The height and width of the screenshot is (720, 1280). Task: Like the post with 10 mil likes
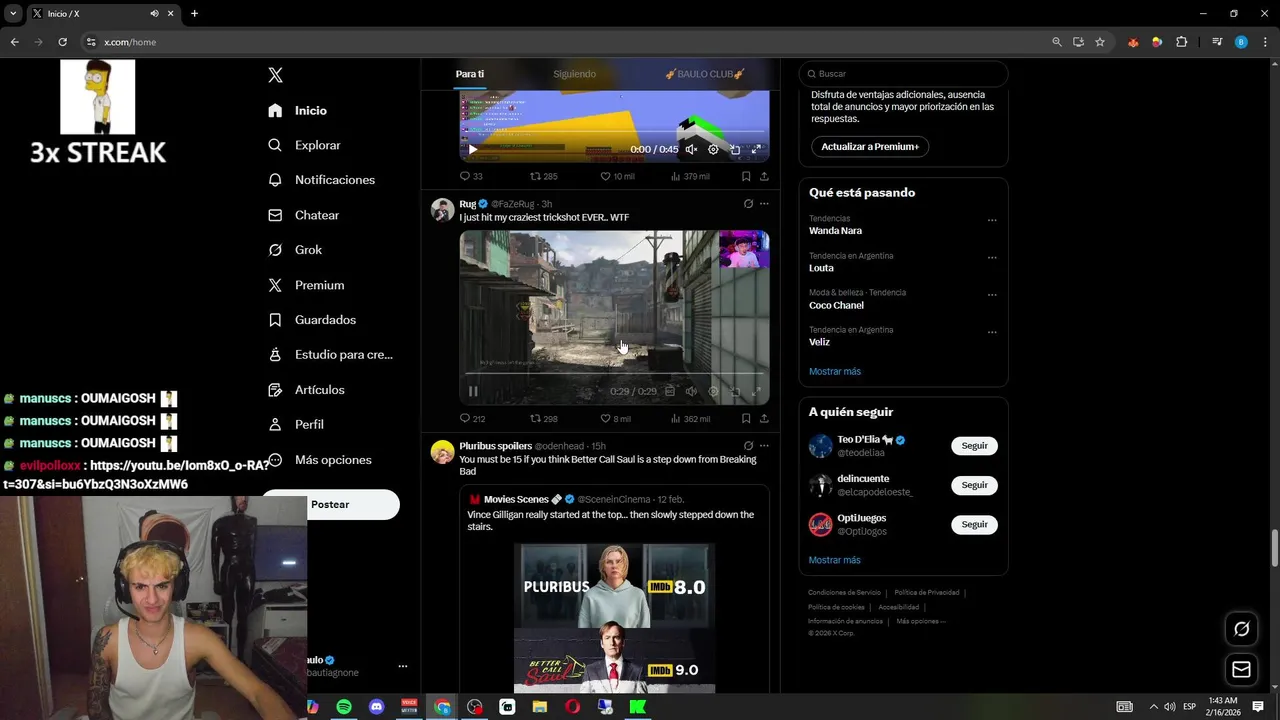(x=617, y=176)
